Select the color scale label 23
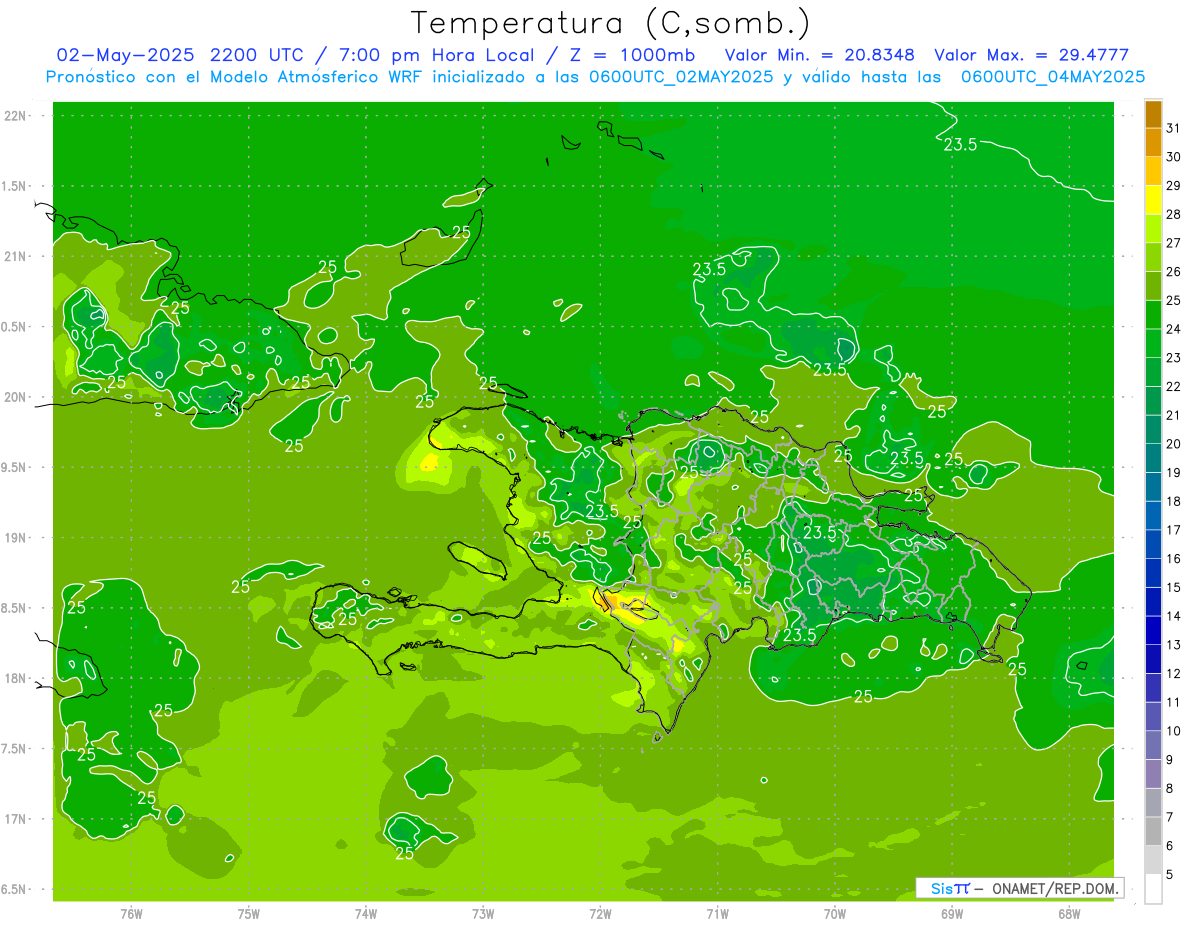This screenshot has height=927, width=1200. point(1173,358)
